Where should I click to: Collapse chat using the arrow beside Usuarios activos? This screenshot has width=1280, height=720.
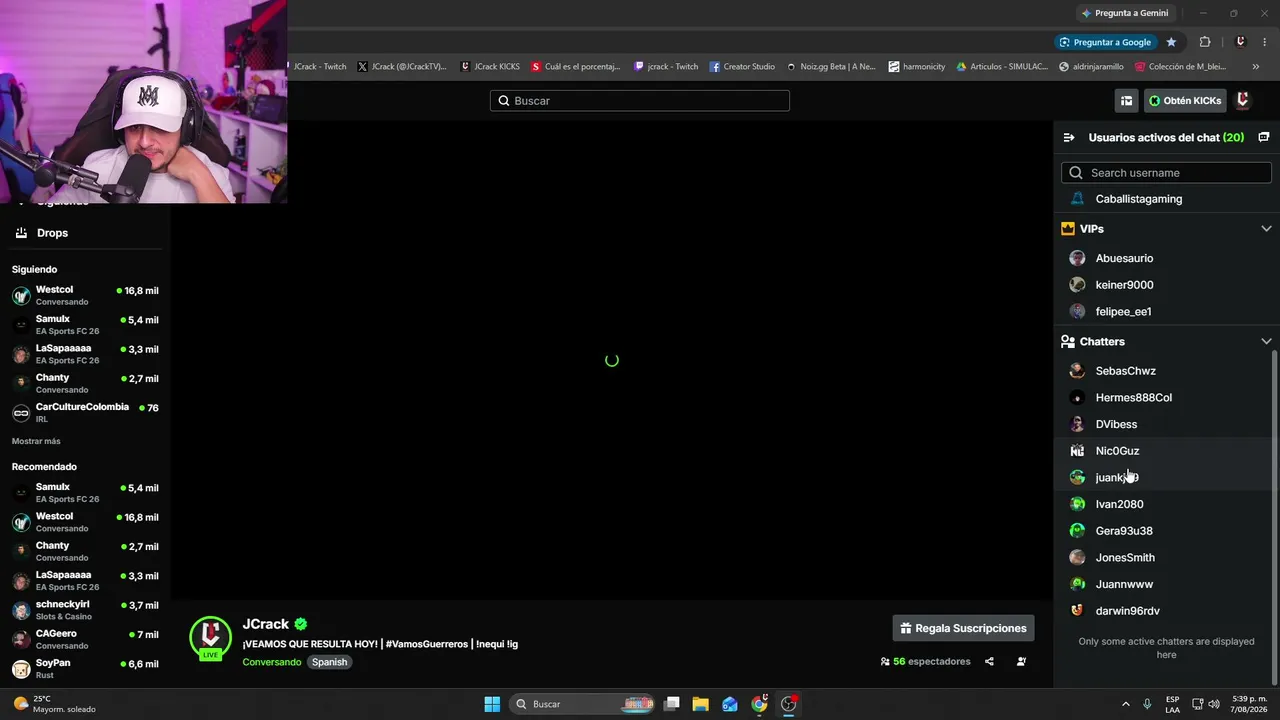click(1069, 138)
